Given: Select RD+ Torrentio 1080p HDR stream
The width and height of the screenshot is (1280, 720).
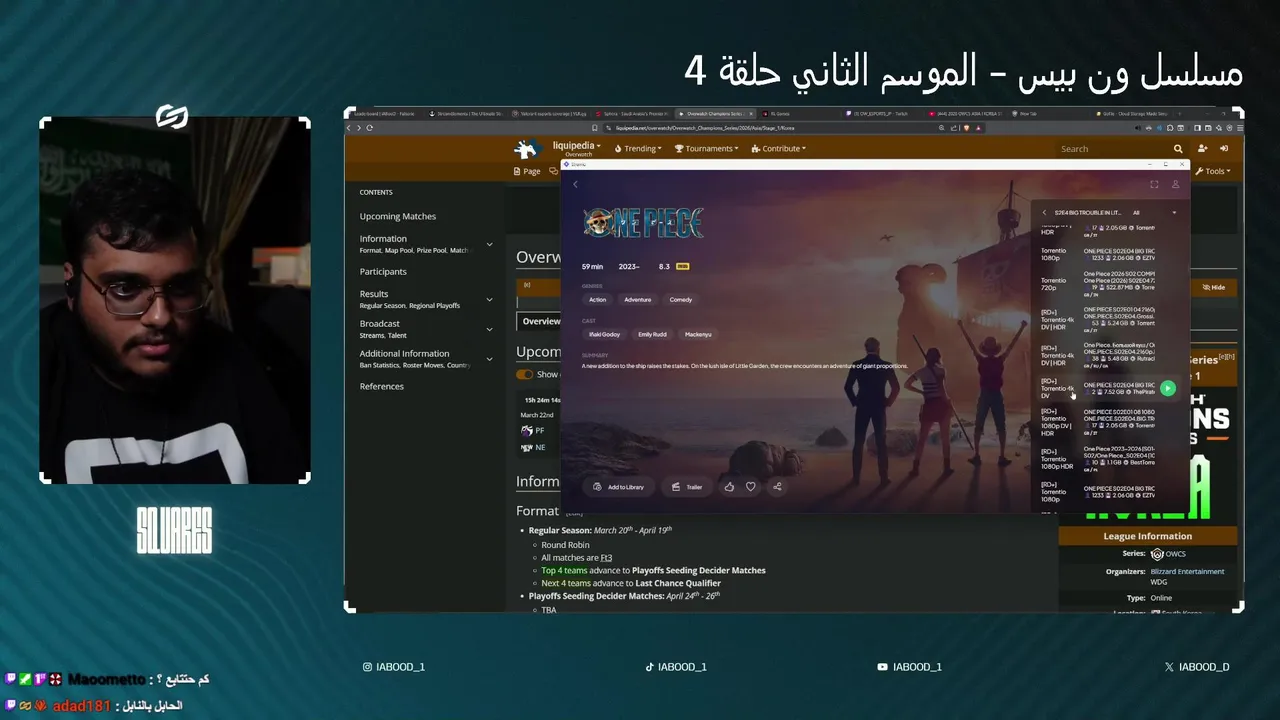Looking at the screenshot, I should (x=1110, y=458).
